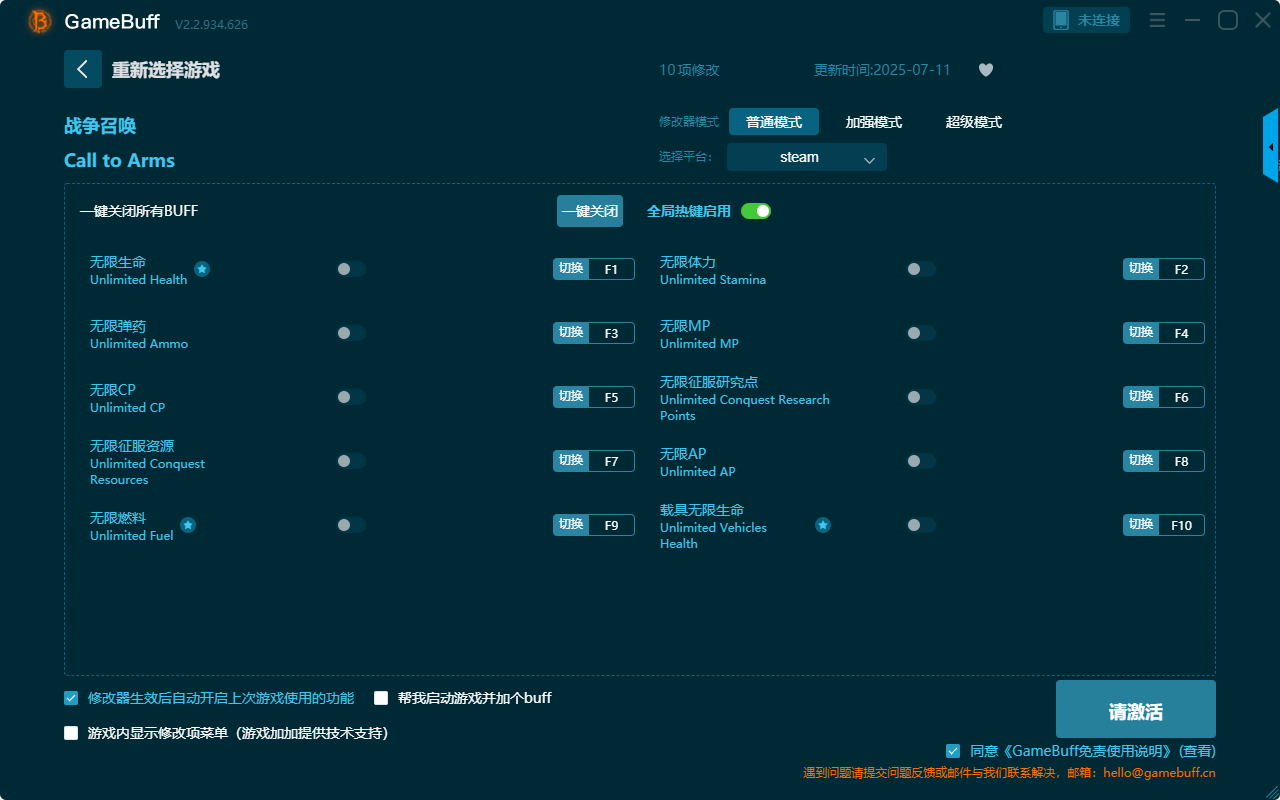Click the GameBuff flame logo
The width and height of the screenshot is (1280, 800).
coord(38,20)
